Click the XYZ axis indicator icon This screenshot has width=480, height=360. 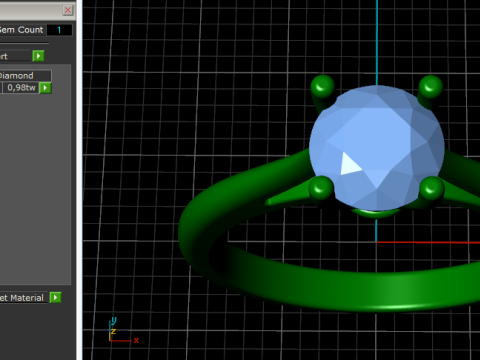click(x=123, y=330)
